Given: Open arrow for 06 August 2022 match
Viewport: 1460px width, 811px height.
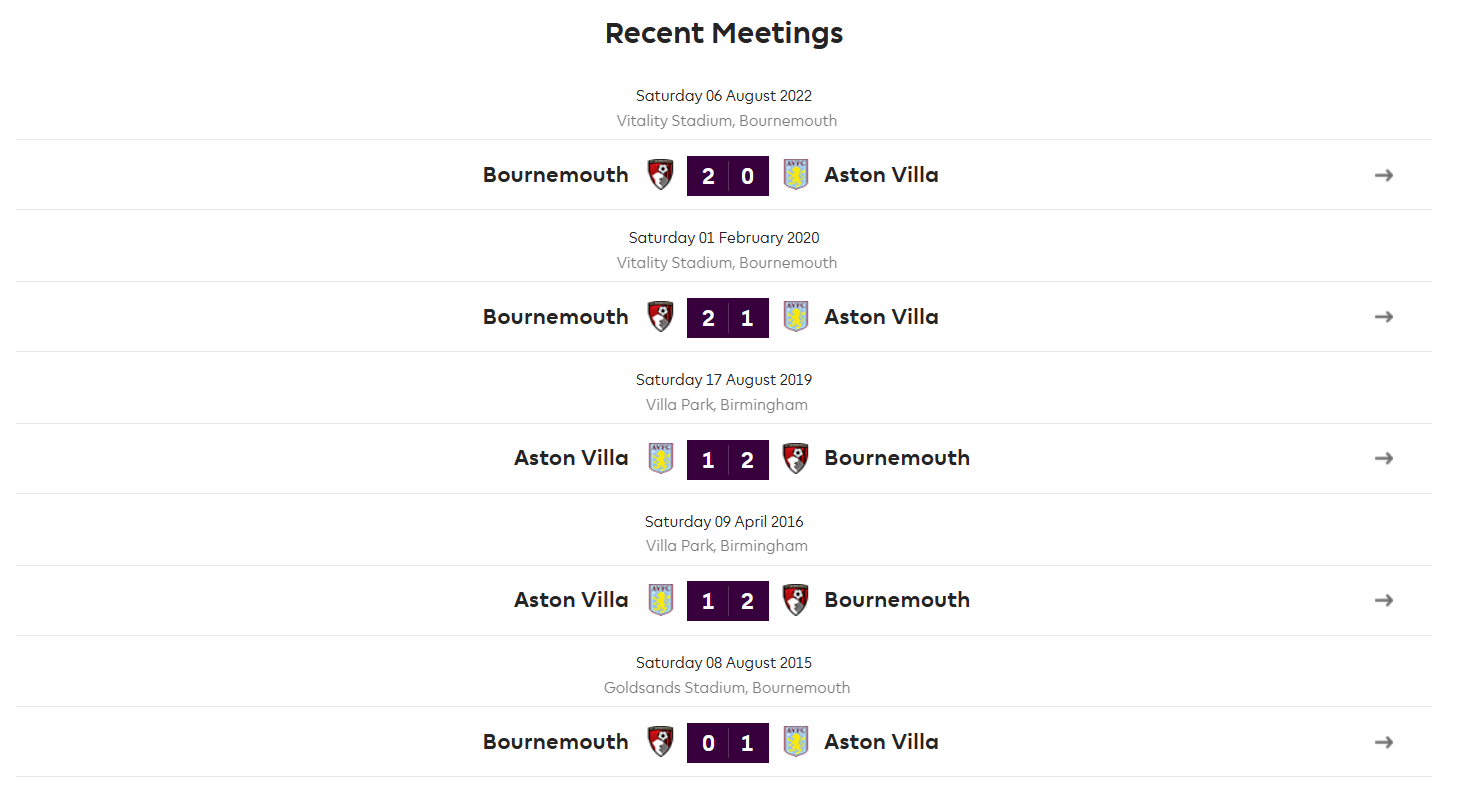Looking at the screenshot, I should click(1384, 175).
